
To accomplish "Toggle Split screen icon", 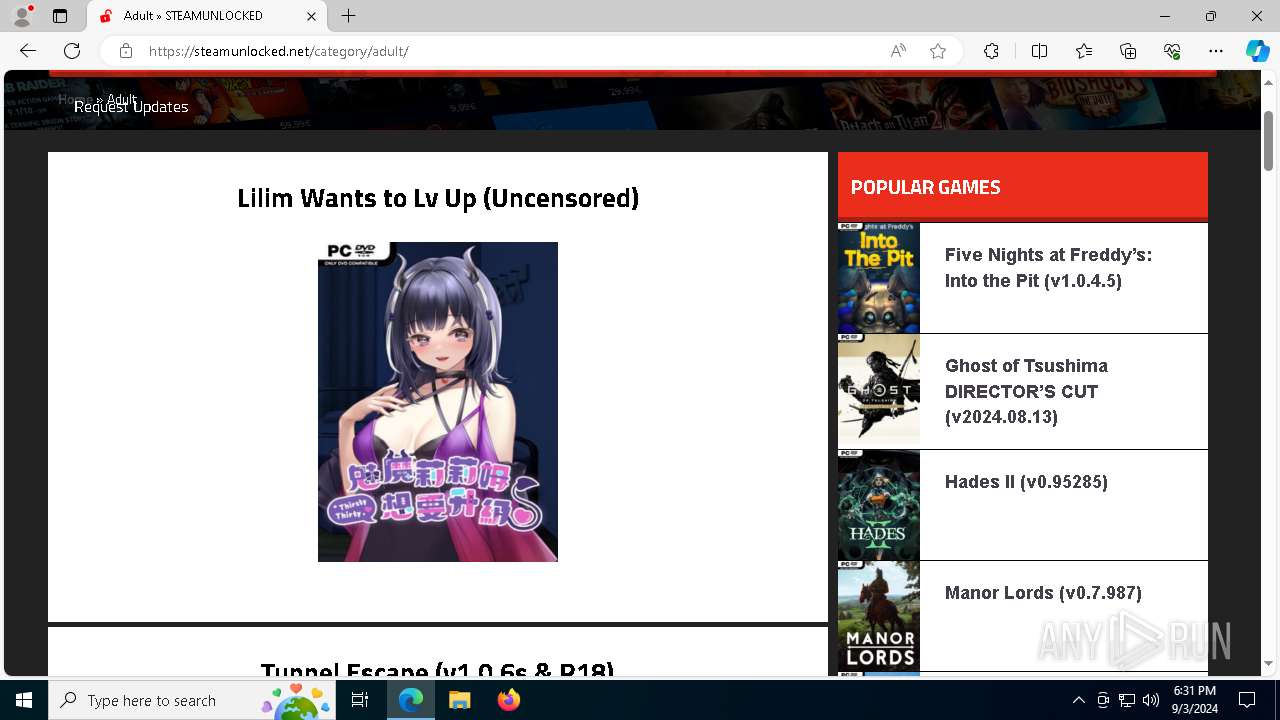I will pyautogui.click(x=1039, y=51).
